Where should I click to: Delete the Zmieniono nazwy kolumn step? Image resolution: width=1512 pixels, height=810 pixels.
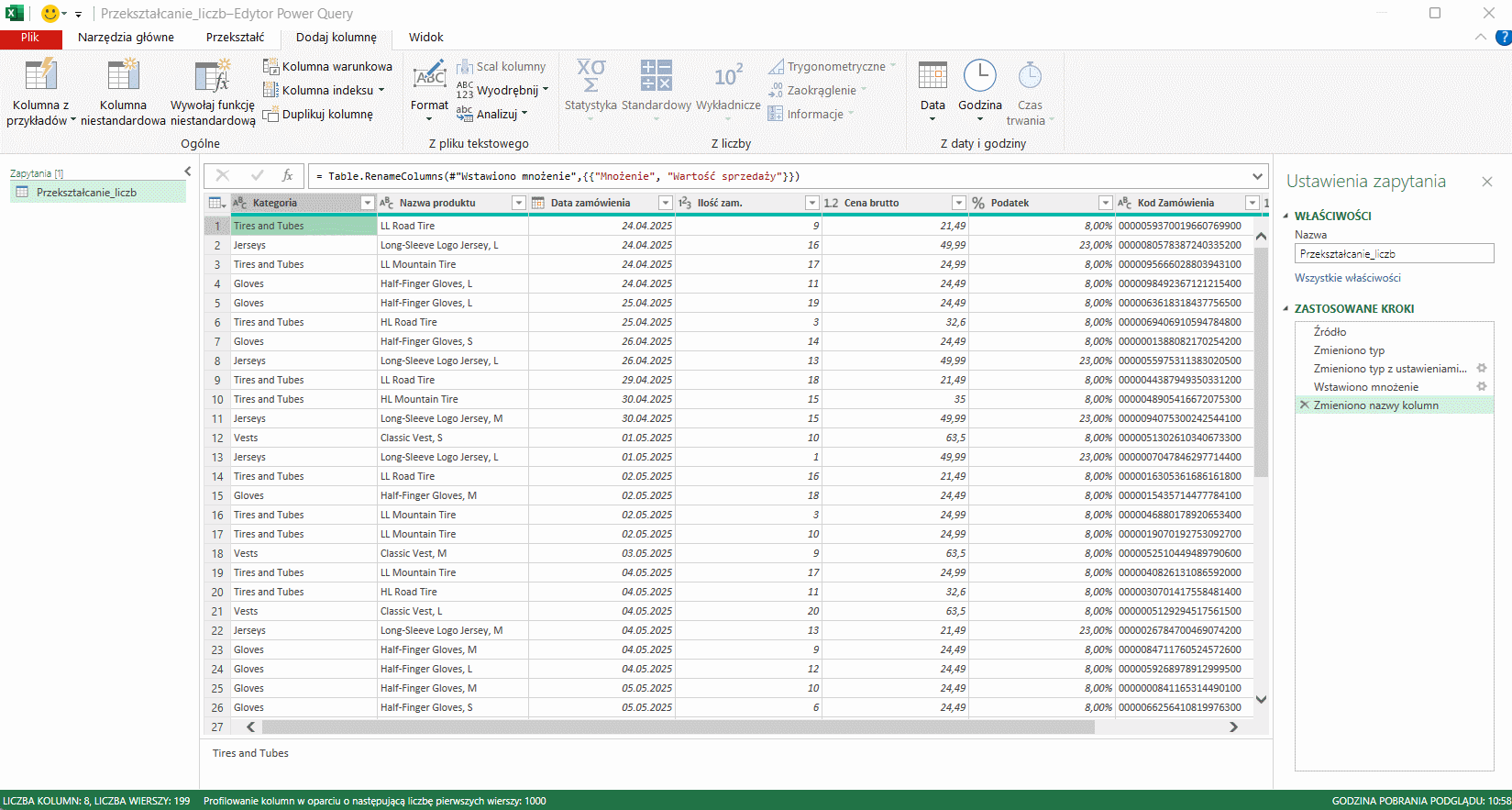1304,405
